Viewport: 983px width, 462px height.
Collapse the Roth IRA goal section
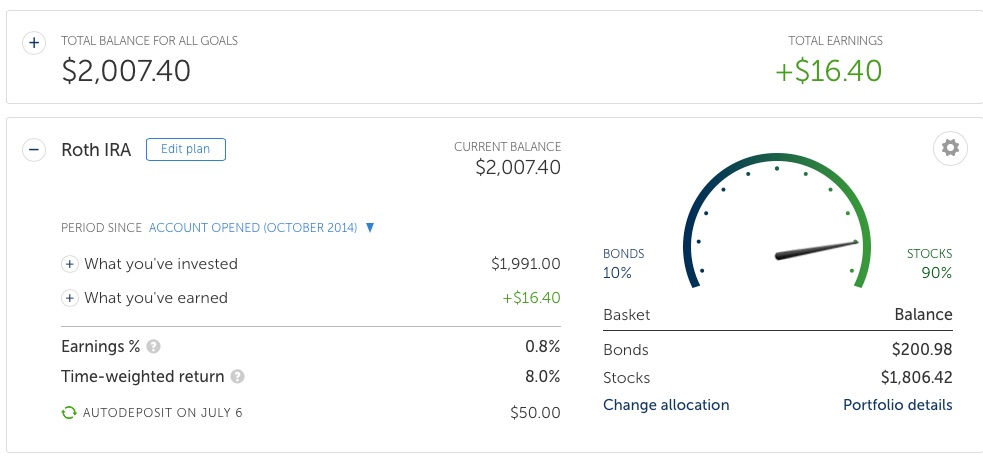coord(34,150)
